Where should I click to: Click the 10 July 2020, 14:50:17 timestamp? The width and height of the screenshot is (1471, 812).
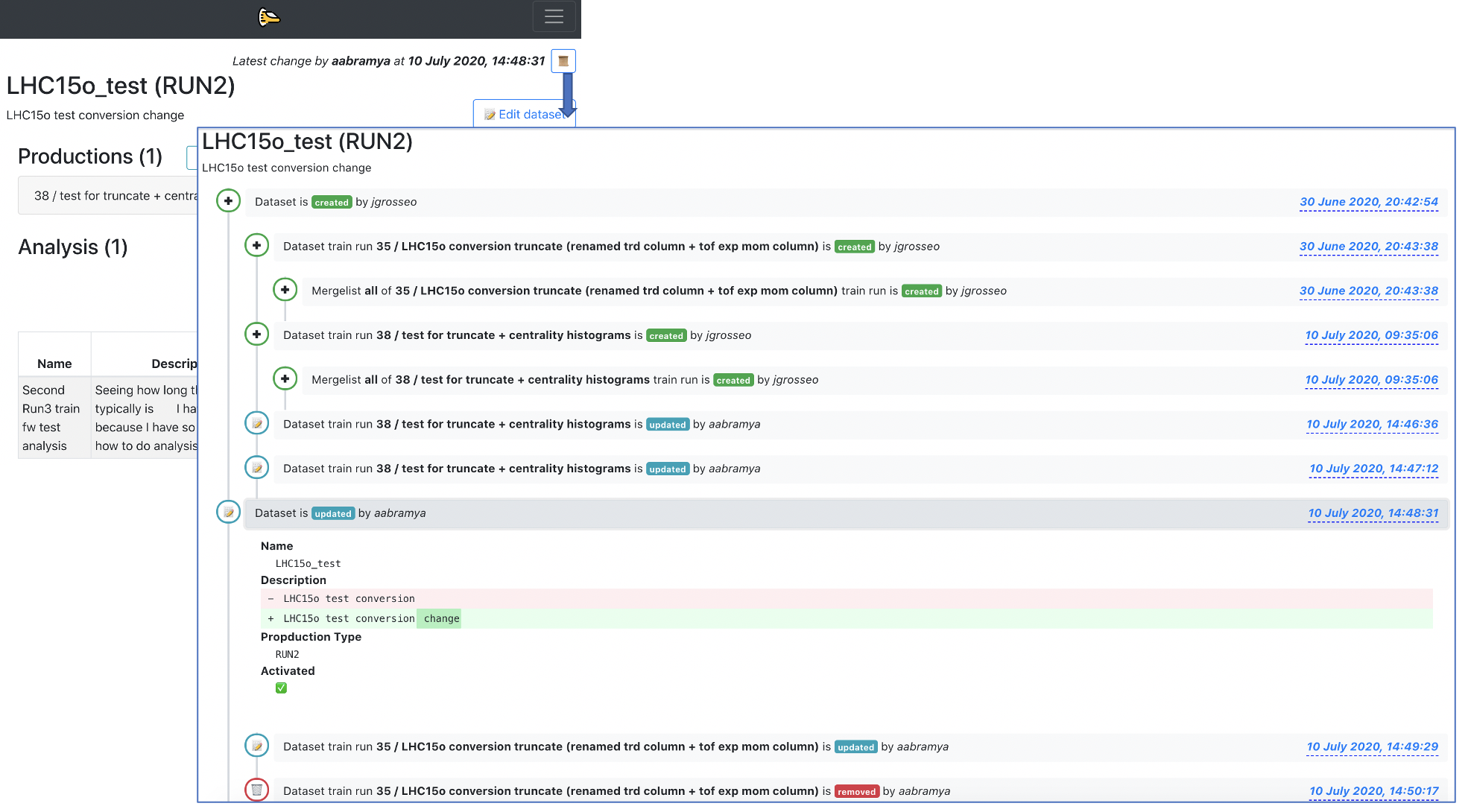pos(1373,791)
